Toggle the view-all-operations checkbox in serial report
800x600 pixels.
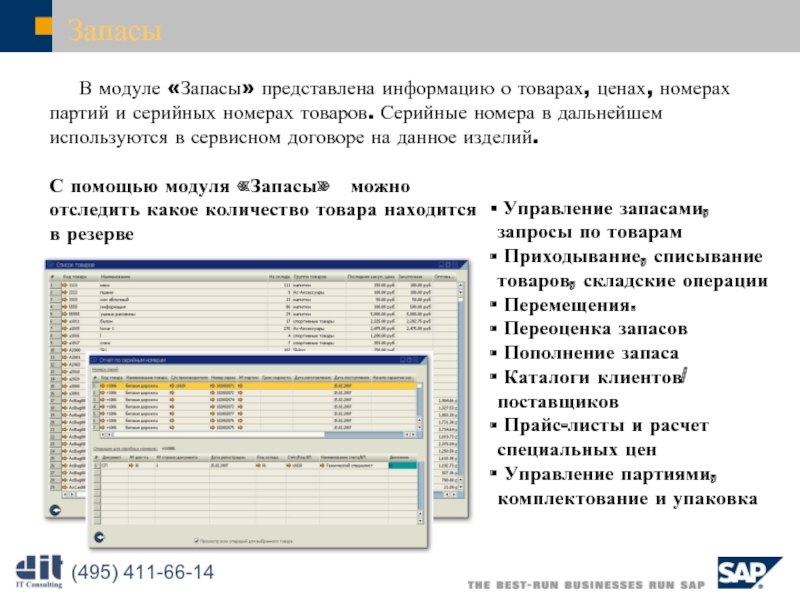pyautogui.click(x=197, y=541)
